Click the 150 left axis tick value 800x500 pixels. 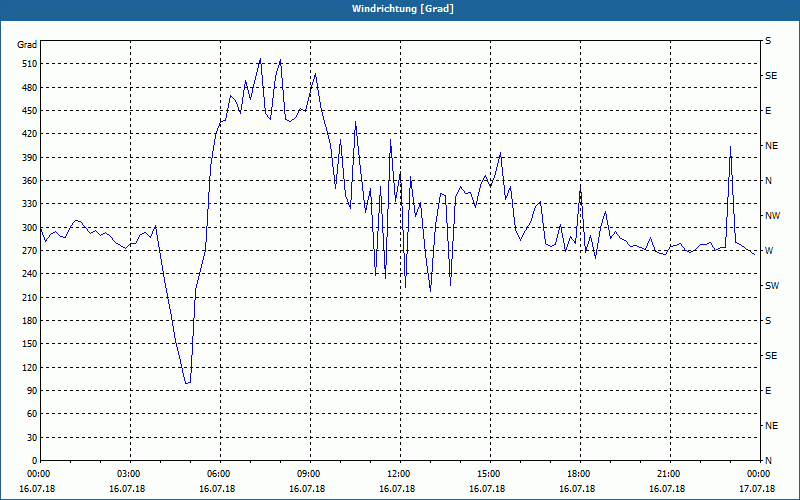point(29,344)
